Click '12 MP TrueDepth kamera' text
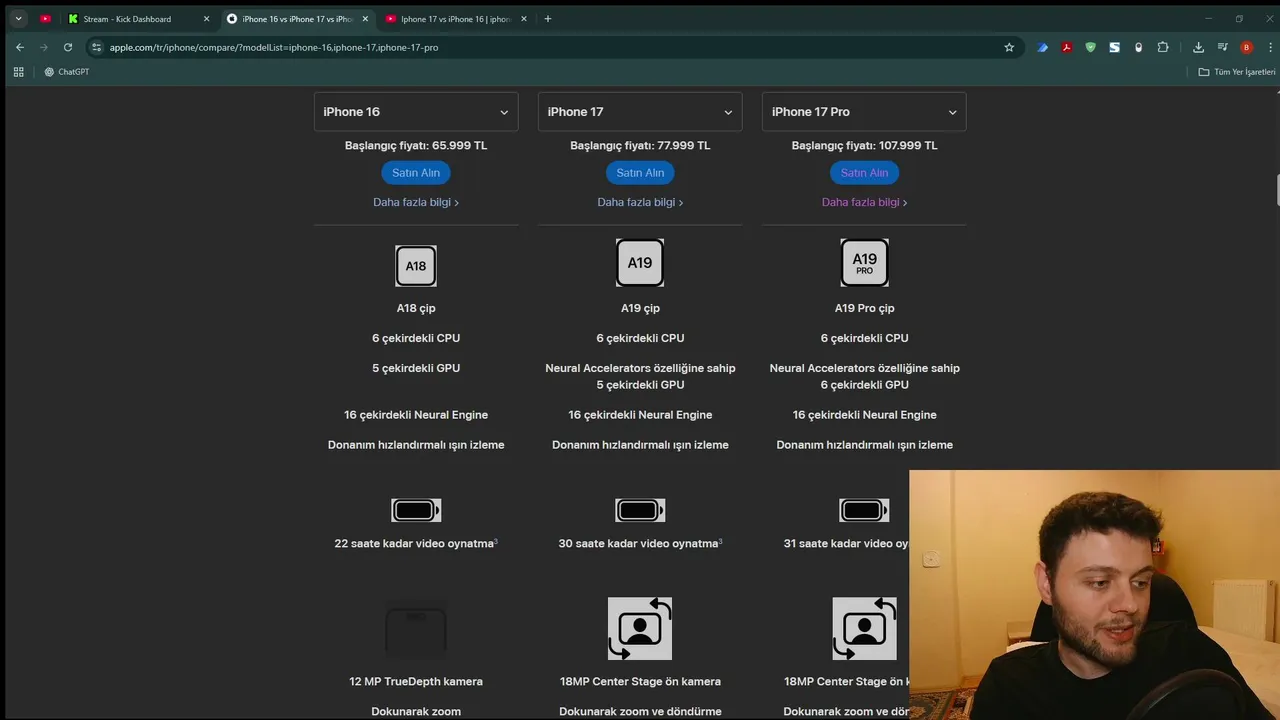Screen dimensions: 1280x720 [416, 681]
